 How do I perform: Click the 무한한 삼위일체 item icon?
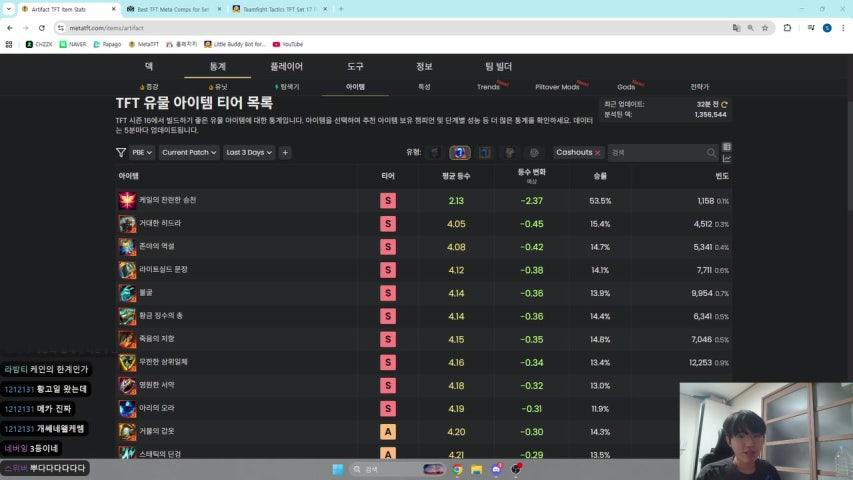tap(127, 362)
